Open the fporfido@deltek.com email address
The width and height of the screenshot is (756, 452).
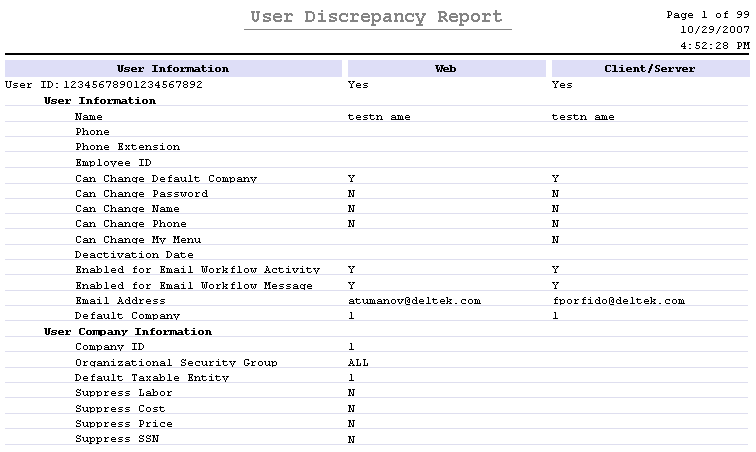coord(618,301)
